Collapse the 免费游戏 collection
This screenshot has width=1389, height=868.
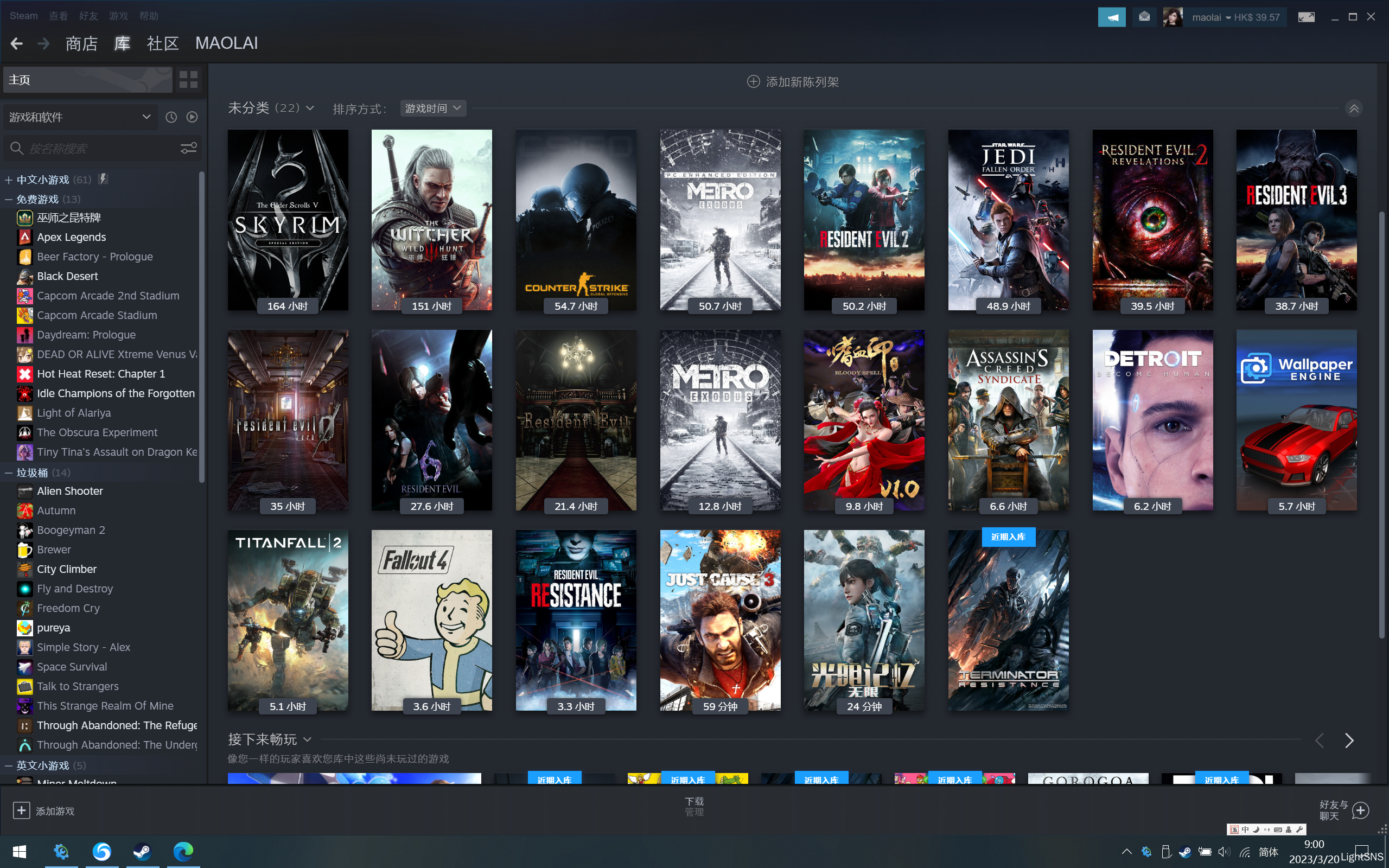point(9,199)
